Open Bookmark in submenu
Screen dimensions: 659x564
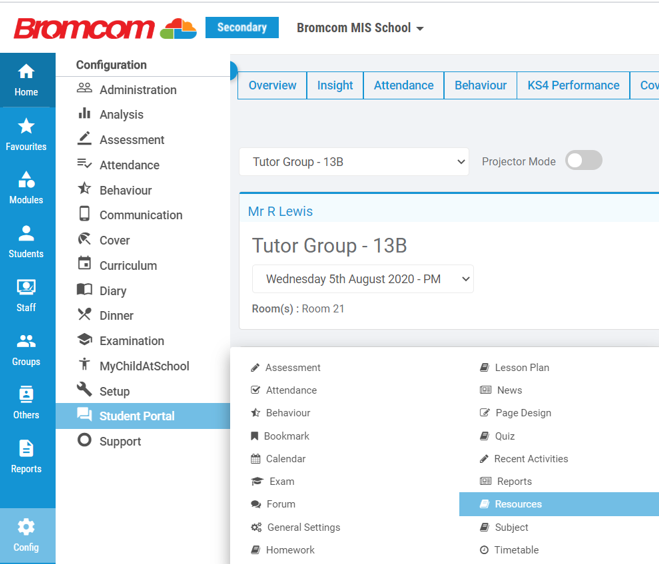pos(280,436)
